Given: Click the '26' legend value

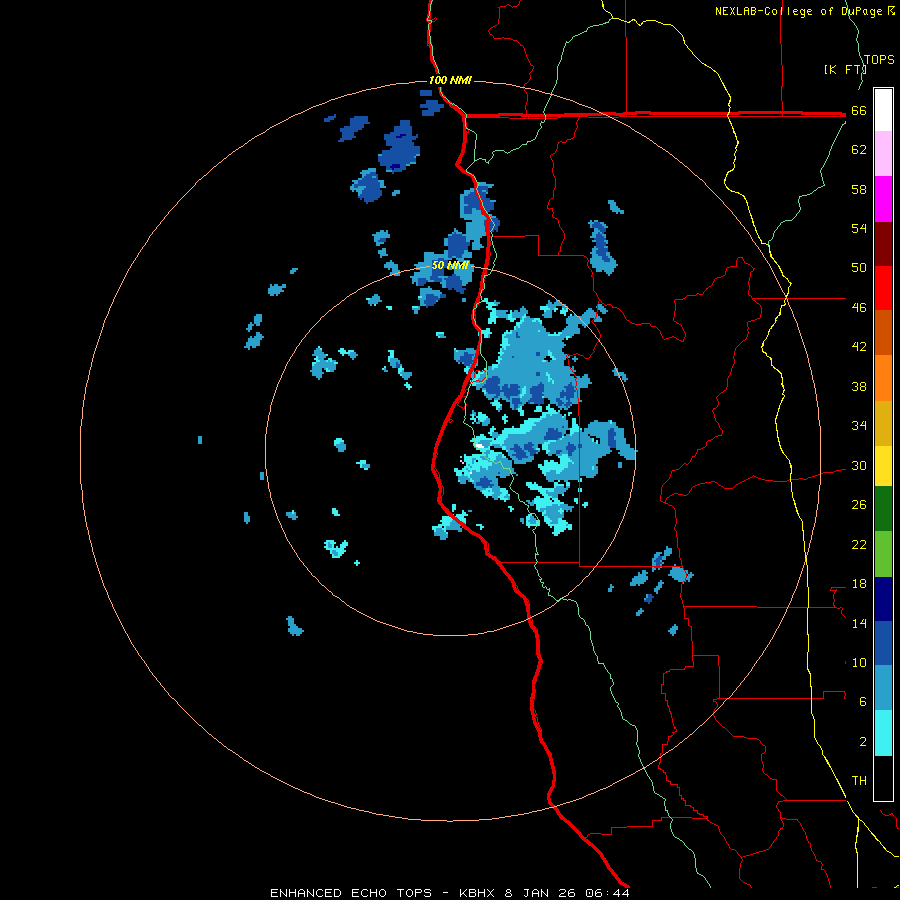Looking at the screenshot, I should [x=859, y=505].
